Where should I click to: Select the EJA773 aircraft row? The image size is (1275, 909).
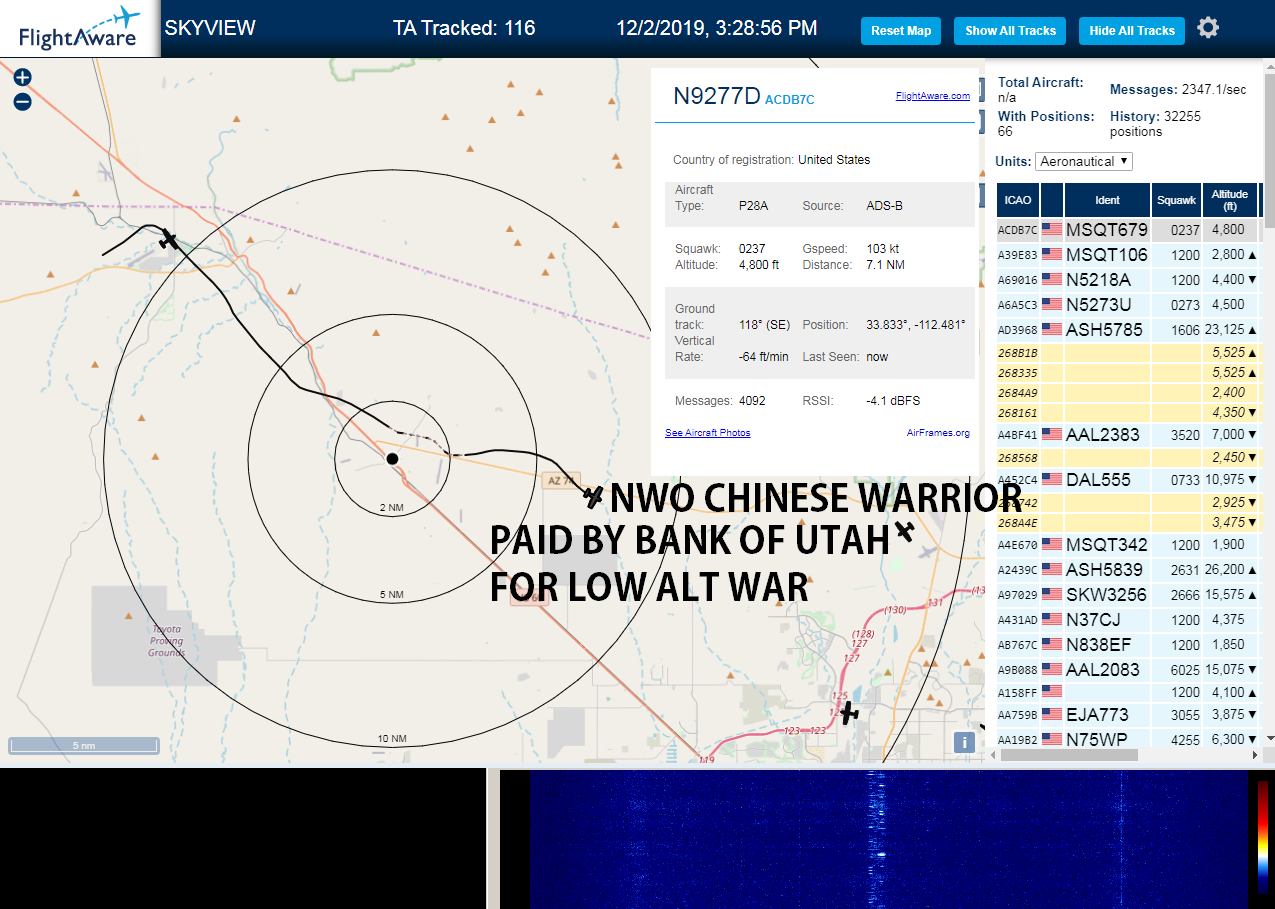[1128, 714]
